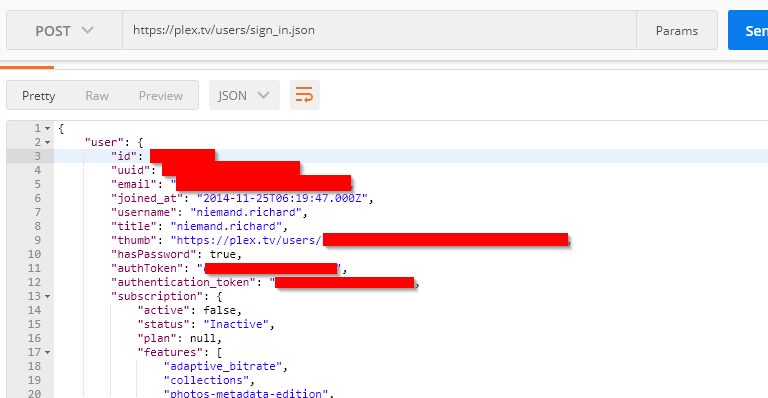The height and width of the screenshot is (398, 768).
Task: Click line number 3 in the gutter
Action: point(37,156)
